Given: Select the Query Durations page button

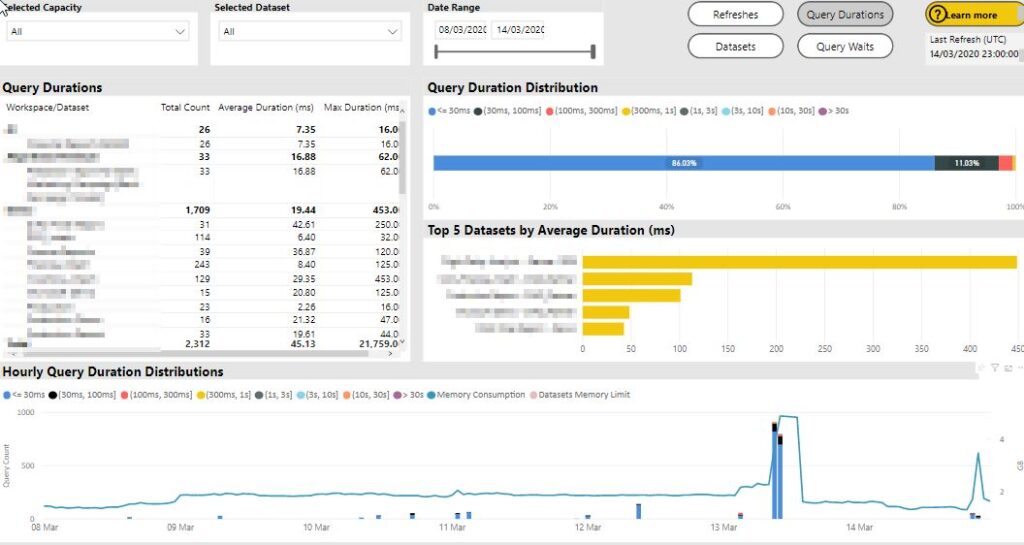Looking at the screenshot, I should coord(844,14).
